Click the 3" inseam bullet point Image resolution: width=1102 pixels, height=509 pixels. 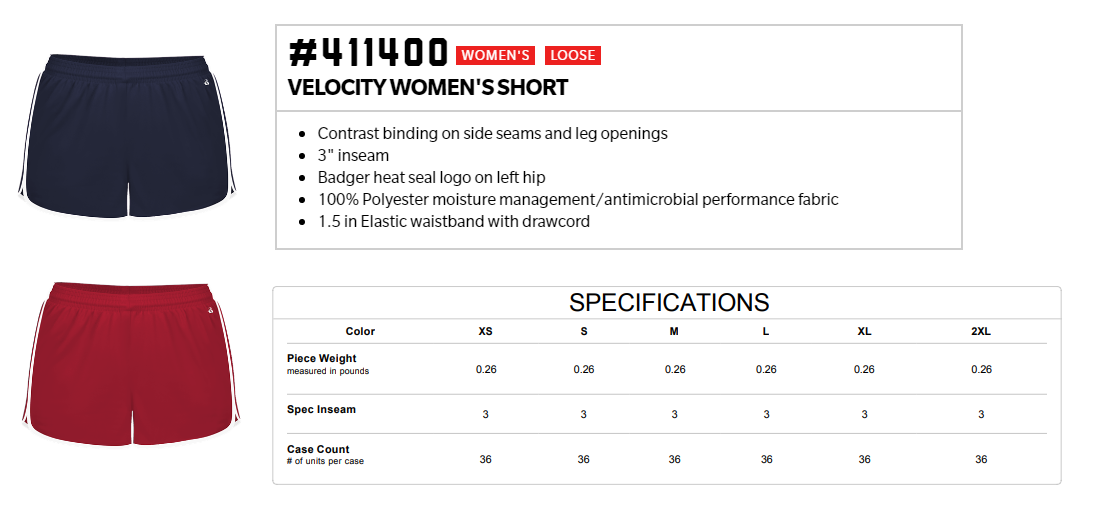pyautogui.click(x=353, y=155)
